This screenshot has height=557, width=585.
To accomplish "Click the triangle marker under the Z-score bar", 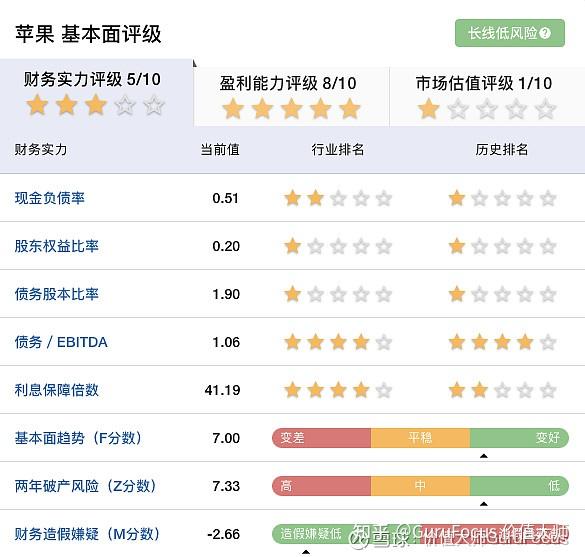I will pyautogui.click(x=484, y=504).
